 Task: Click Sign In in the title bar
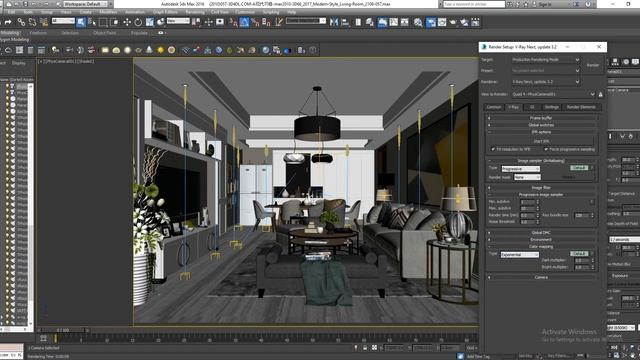(x=544, y=4)
